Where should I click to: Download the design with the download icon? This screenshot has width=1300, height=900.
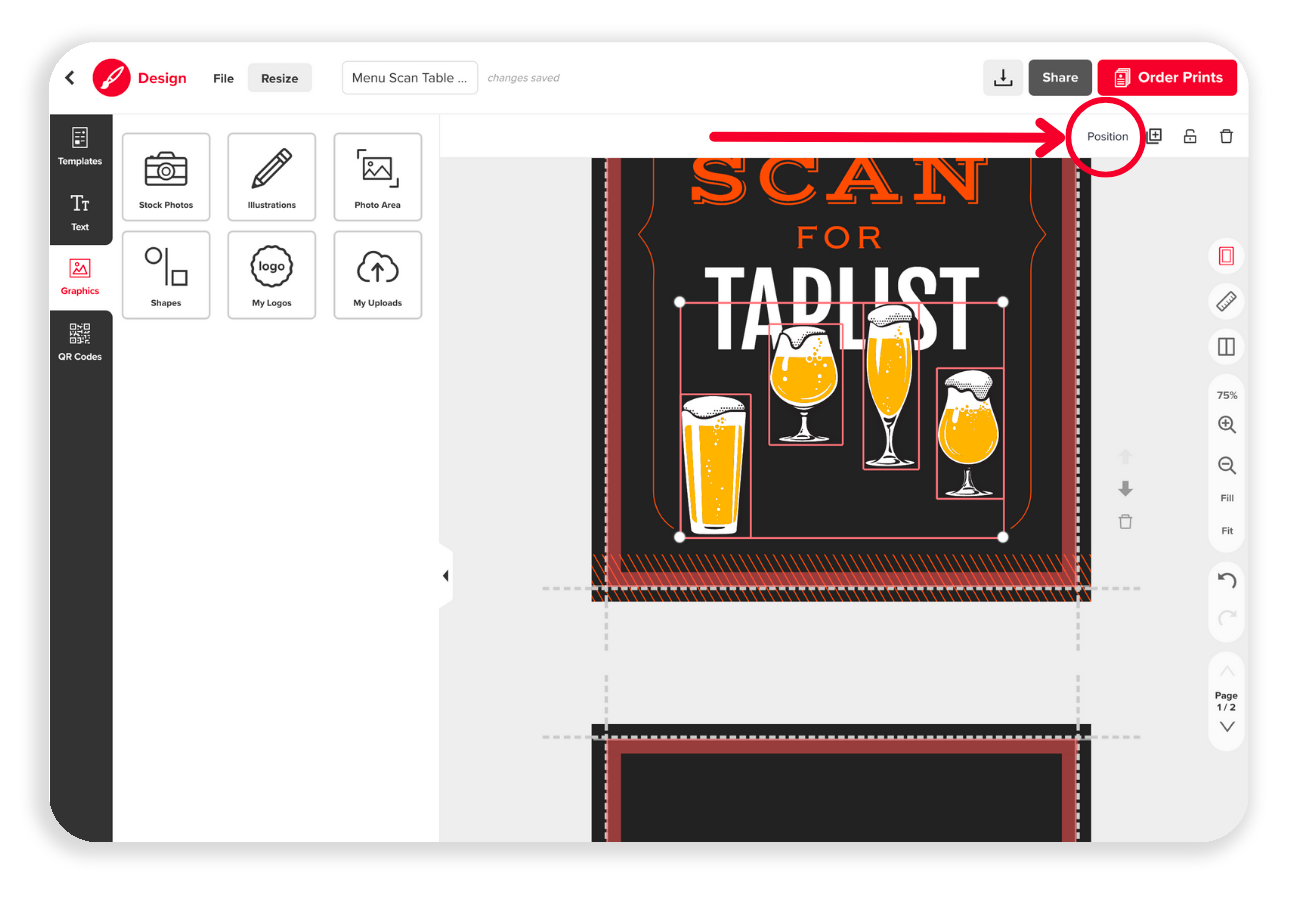pyautogui.click(x=1003, y=78)
